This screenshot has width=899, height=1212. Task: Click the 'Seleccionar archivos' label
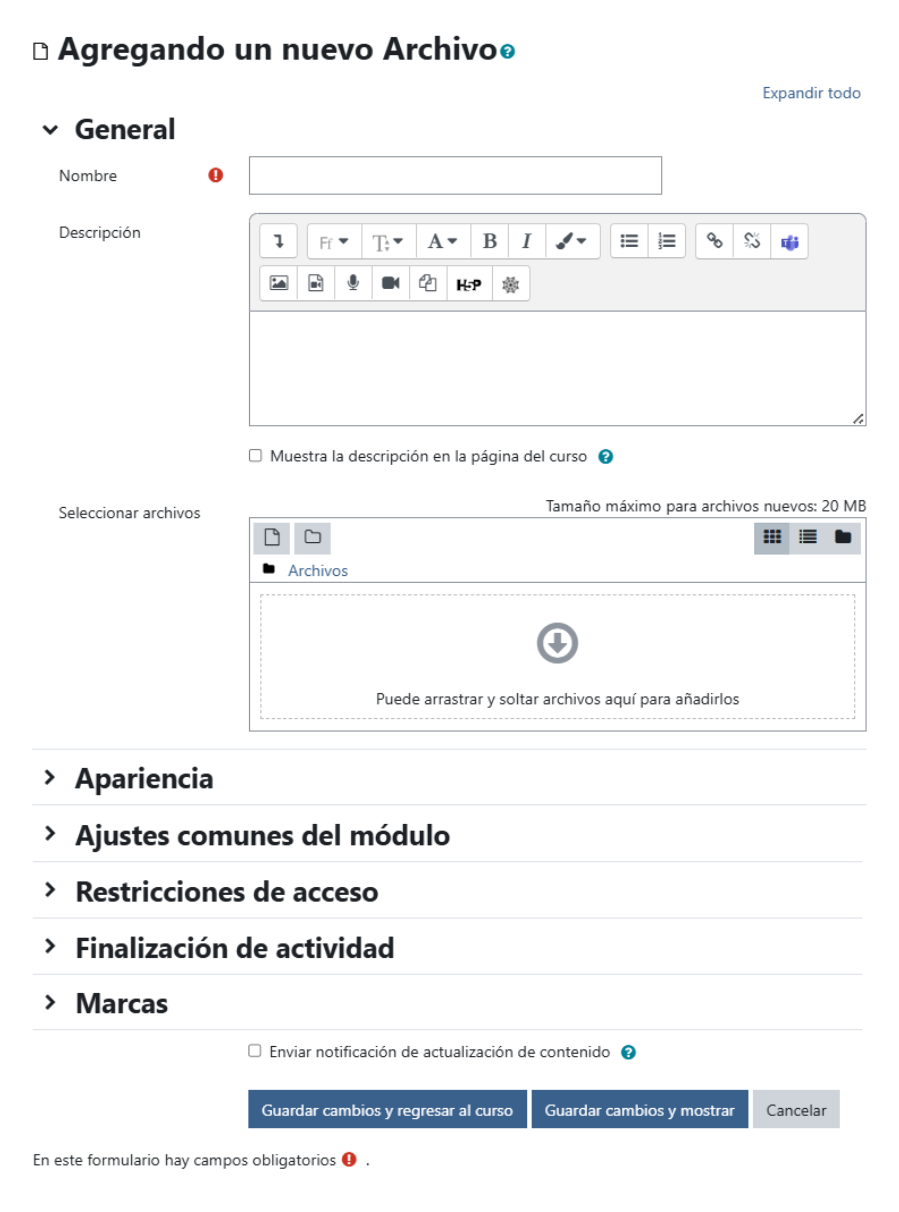point(130,513)
